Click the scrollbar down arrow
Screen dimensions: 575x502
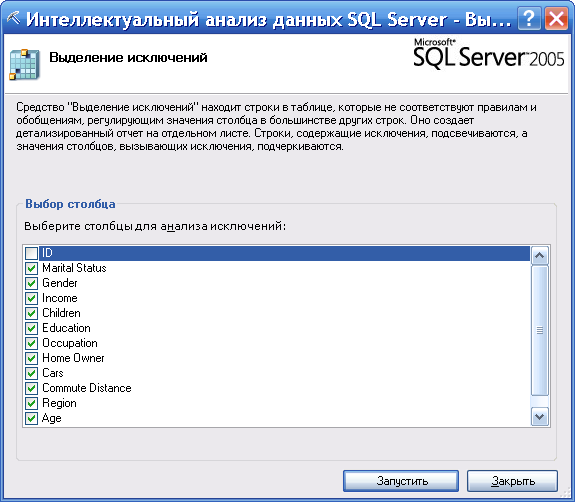tap(539, 417)
